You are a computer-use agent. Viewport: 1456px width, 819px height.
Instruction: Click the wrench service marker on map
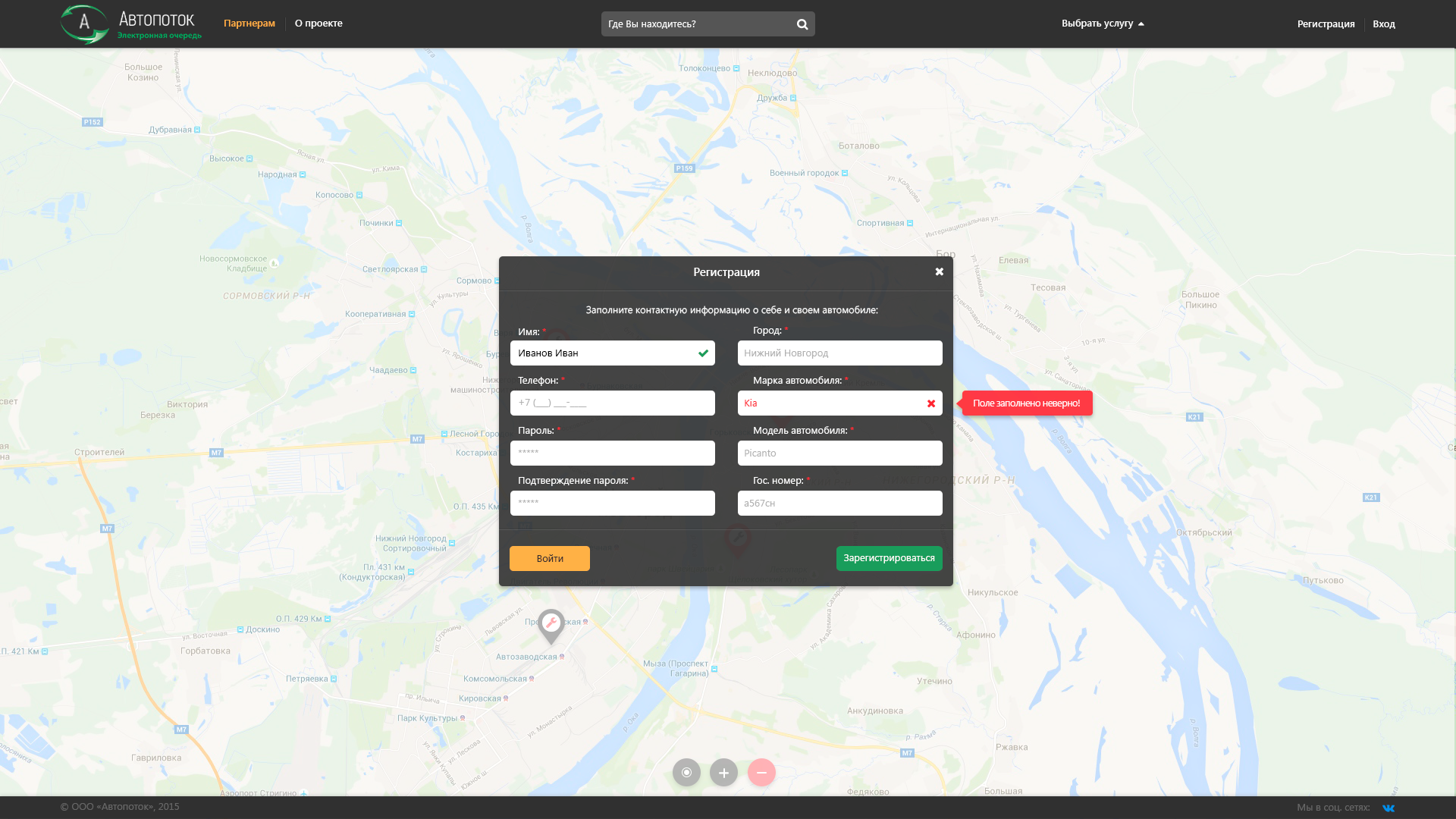coord(551,624)
